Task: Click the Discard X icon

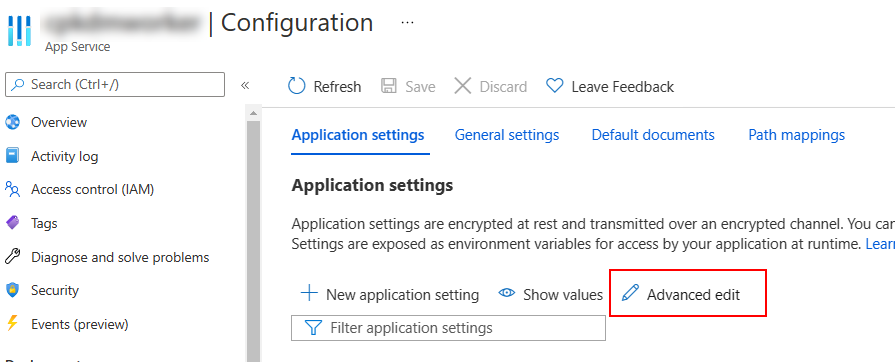Action: click(x=462, y=86)
